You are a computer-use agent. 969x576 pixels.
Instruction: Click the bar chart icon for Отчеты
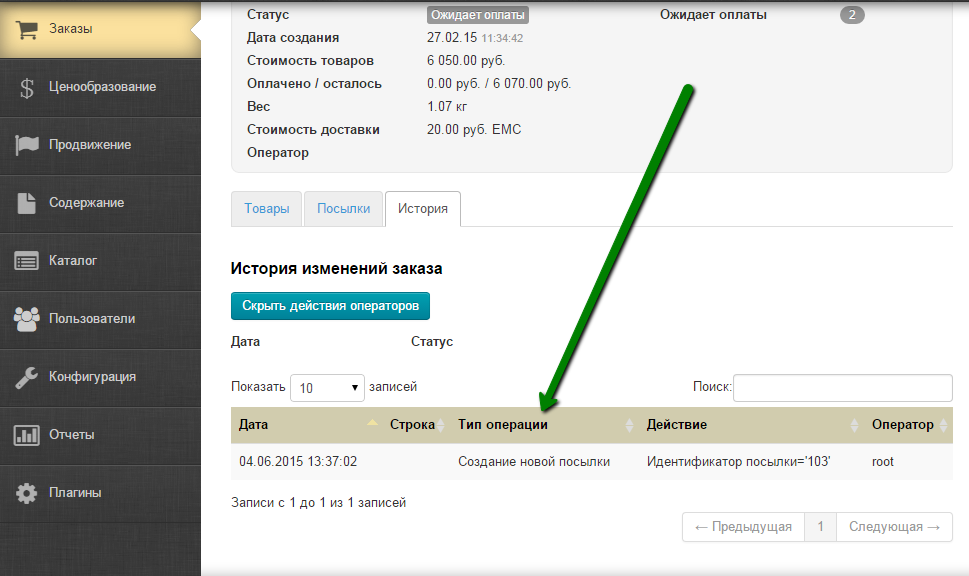27,435
